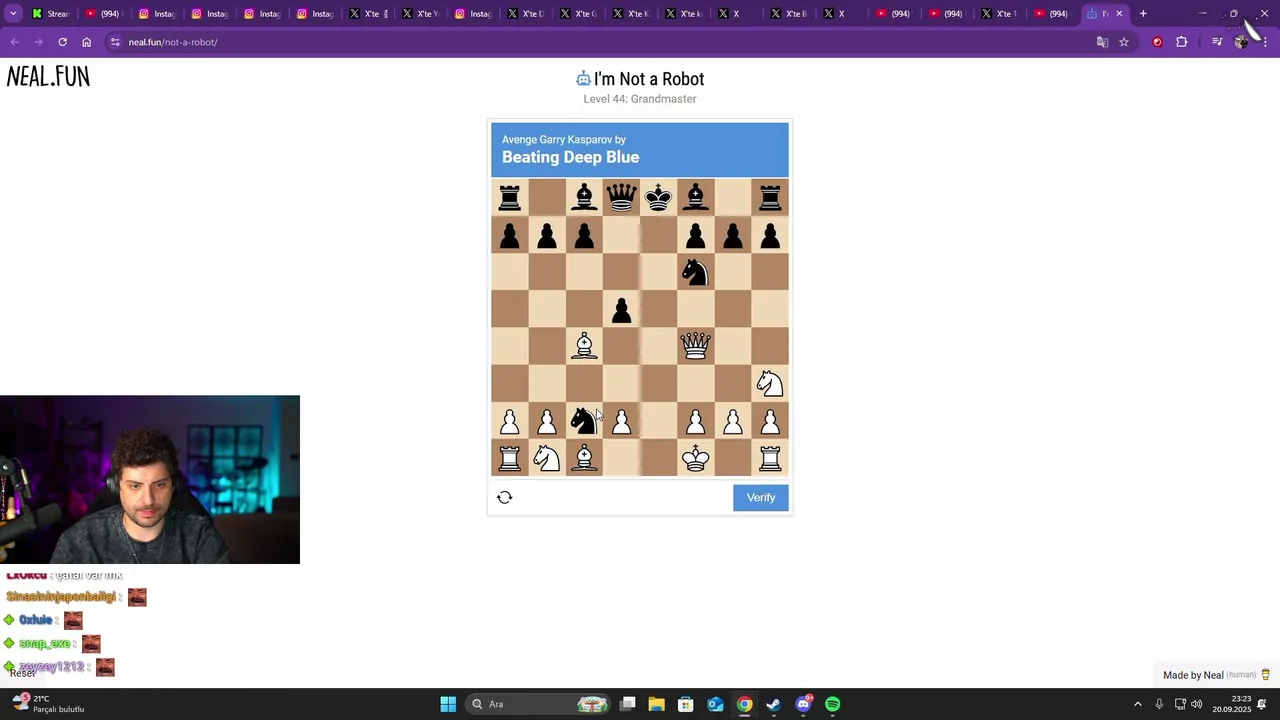
Task: Open the Extensions puzzle icon
Action: [x=1181, y=42]
